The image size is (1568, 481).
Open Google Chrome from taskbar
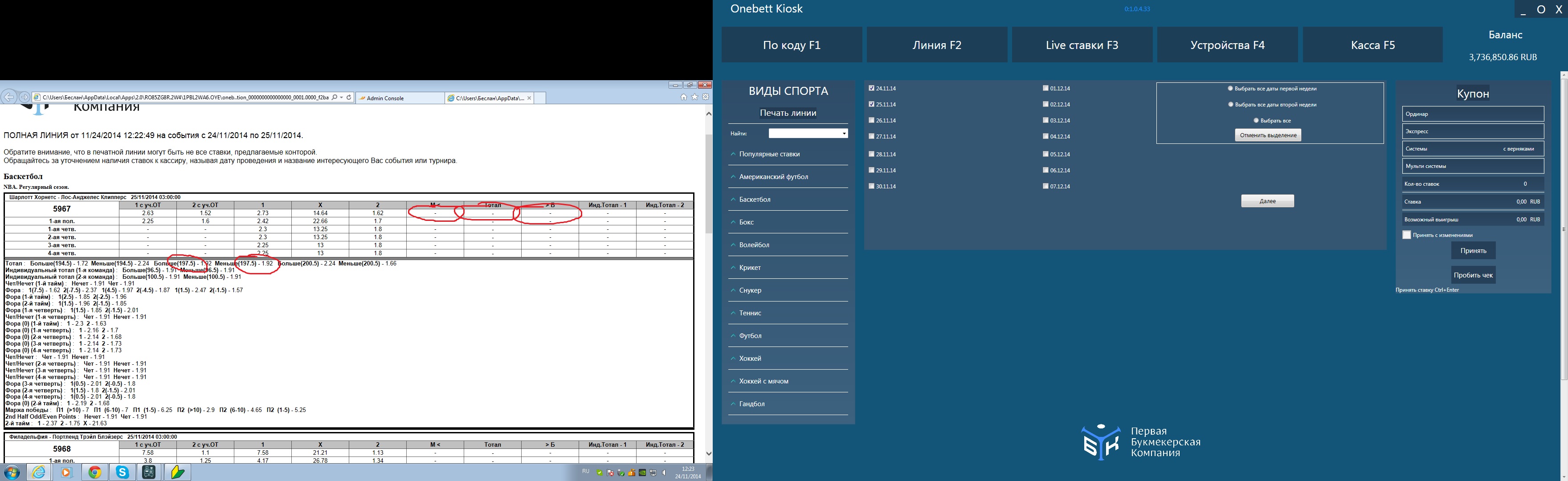pyautogui.click(x=94, y=473)
